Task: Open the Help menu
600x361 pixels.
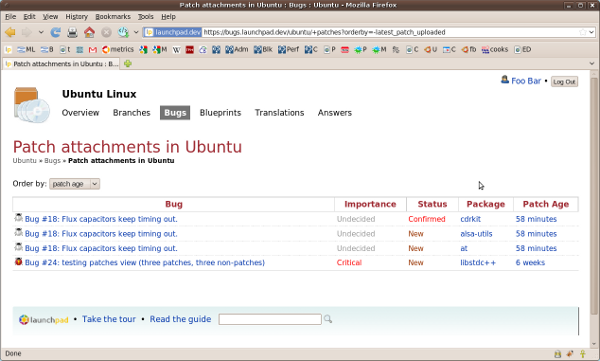Action: [168, 16]
